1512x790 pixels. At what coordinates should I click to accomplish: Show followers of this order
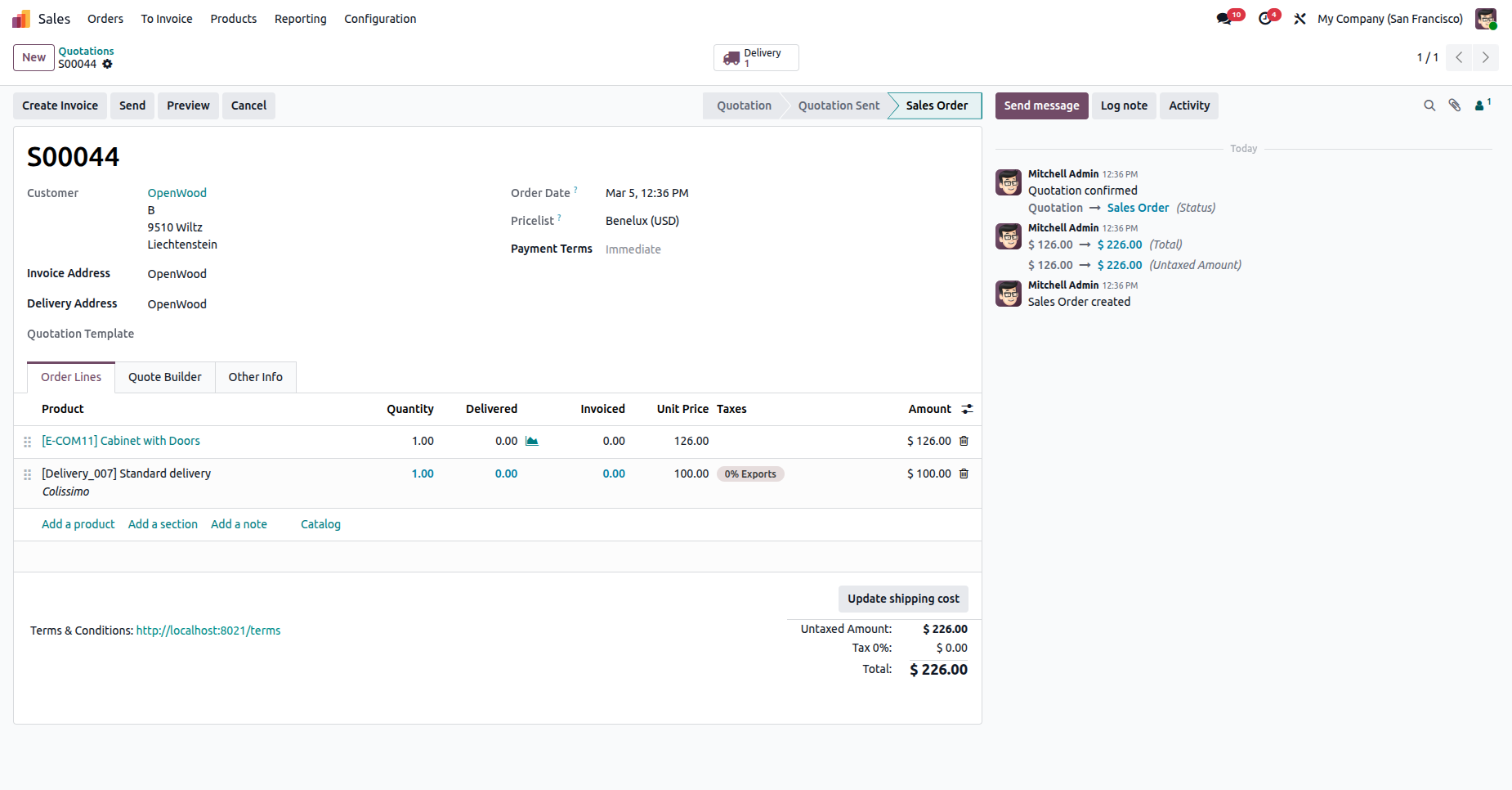point(1482,105)
